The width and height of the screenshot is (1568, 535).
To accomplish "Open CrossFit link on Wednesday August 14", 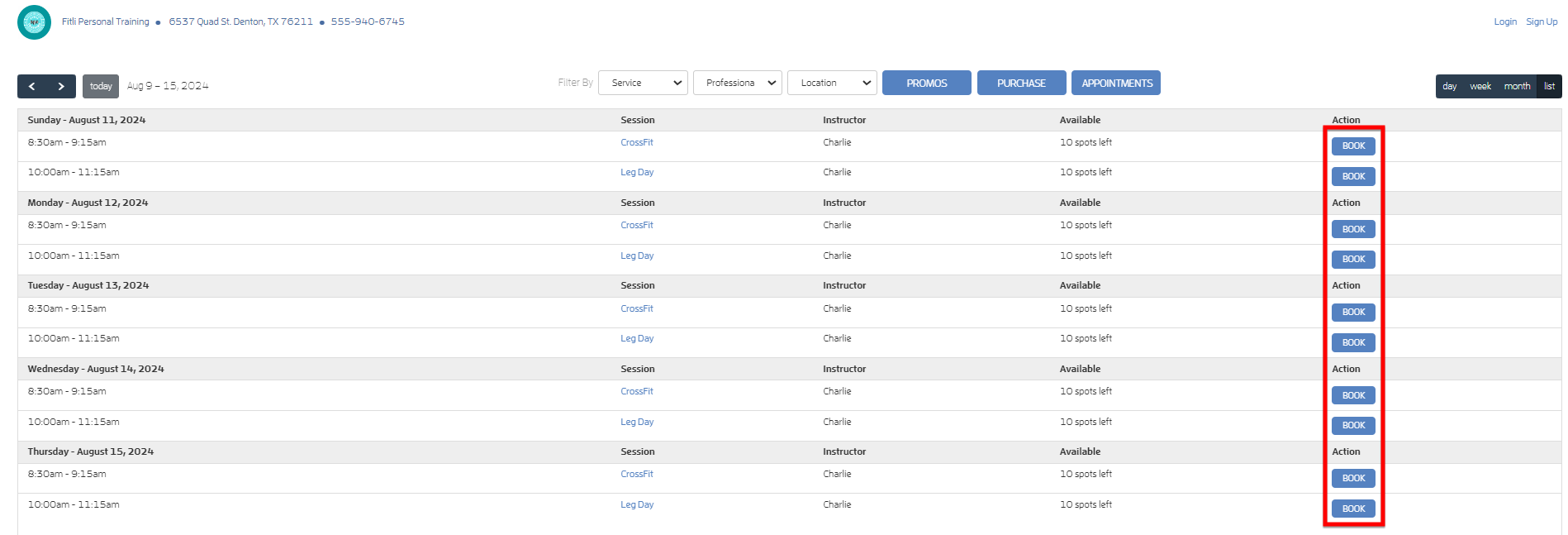I will coord(637,391).
